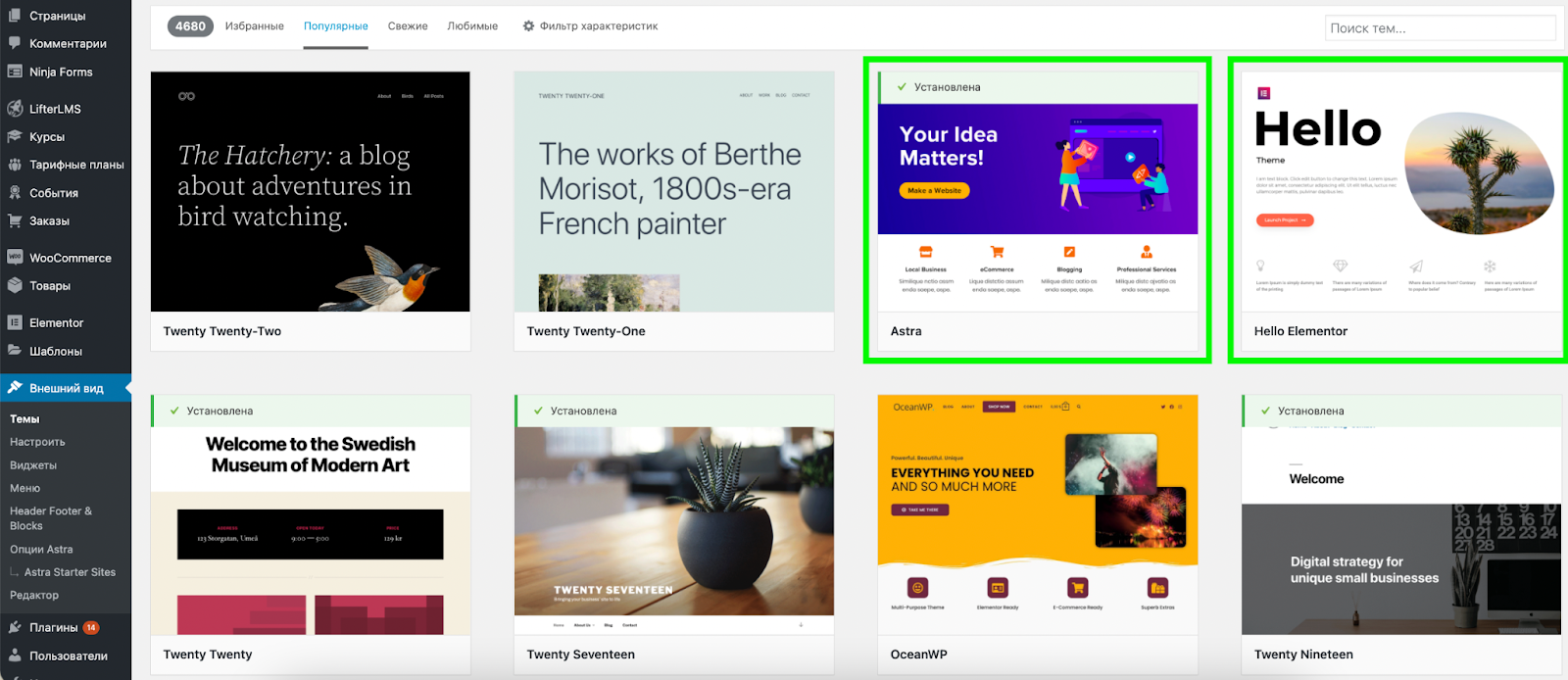Click the Twenty Twenty theme name

click(x=208, y=655)
